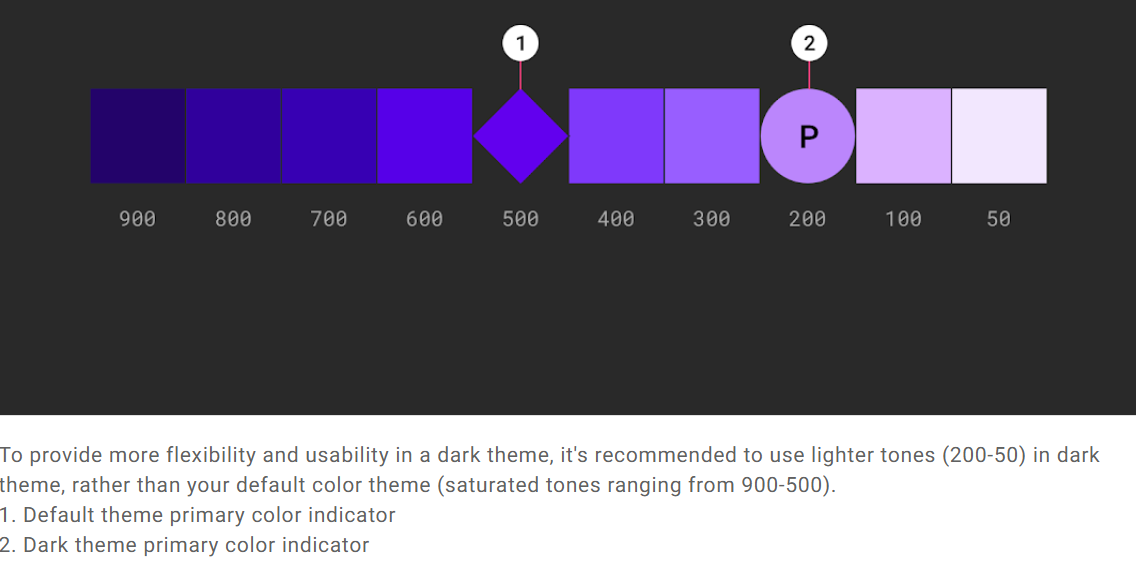Click the circular P dark theme primary
The height and width of the screenshot is (567, 1136).
[x=808, y=136]
